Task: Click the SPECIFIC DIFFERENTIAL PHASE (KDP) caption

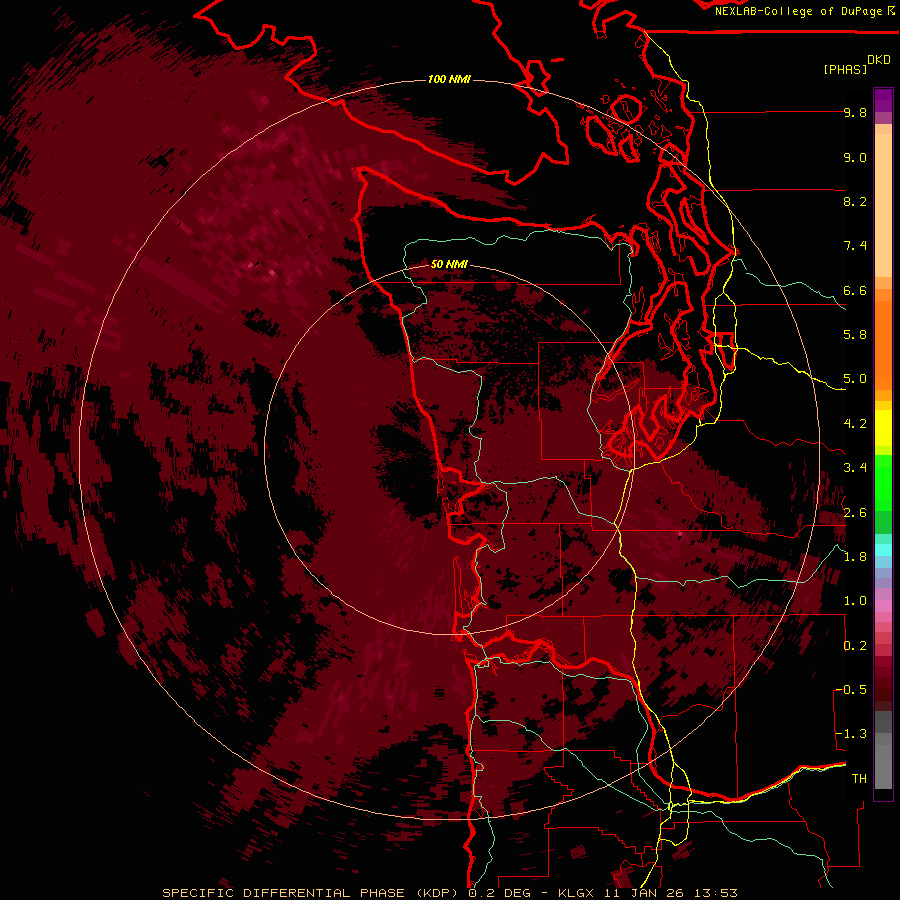Action: coord(312,893)
